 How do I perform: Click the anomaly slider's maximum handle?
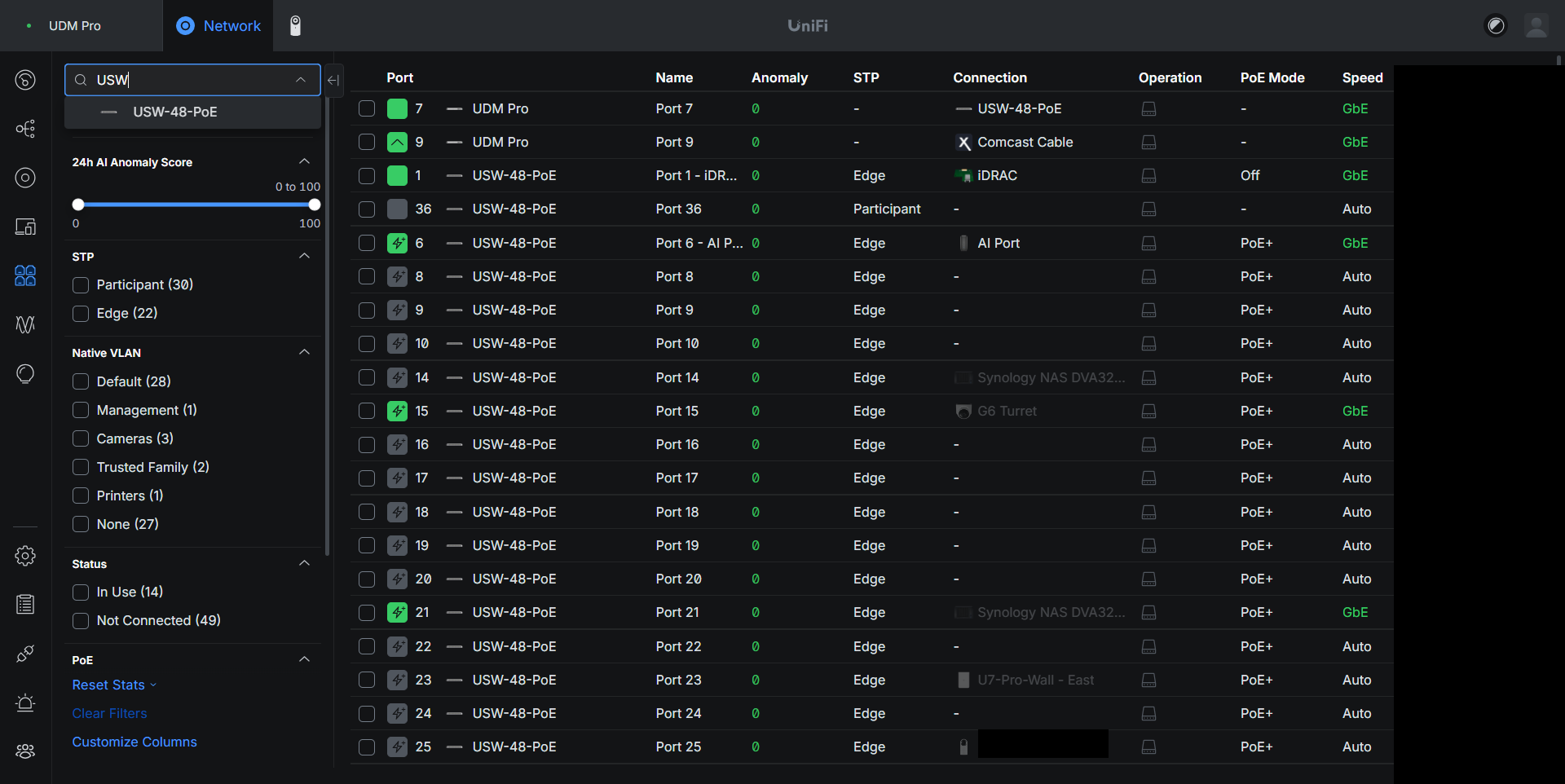315,205
